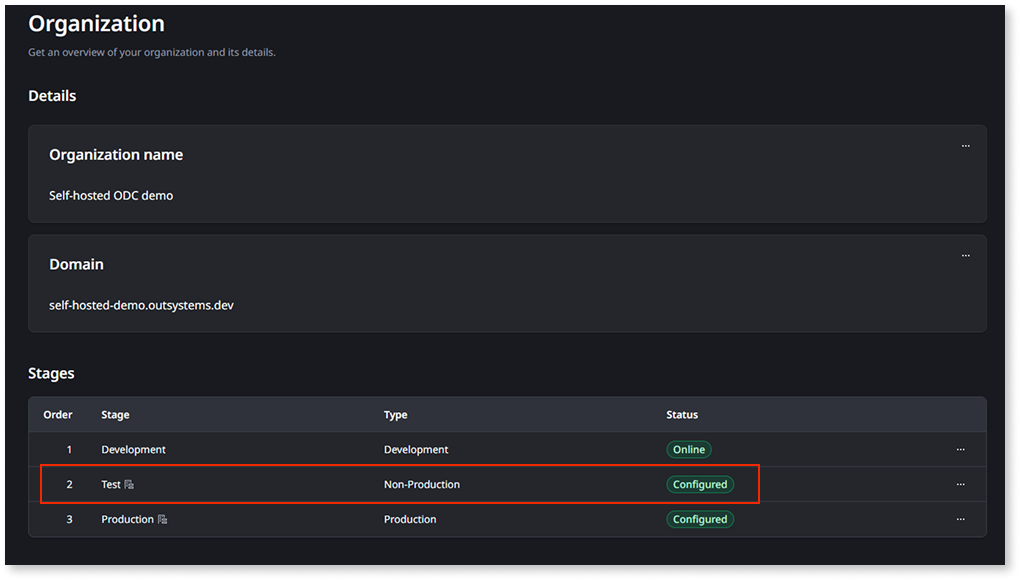
Task: Select the Type column header
Action: pyautogui.click(x=396, y=415)
